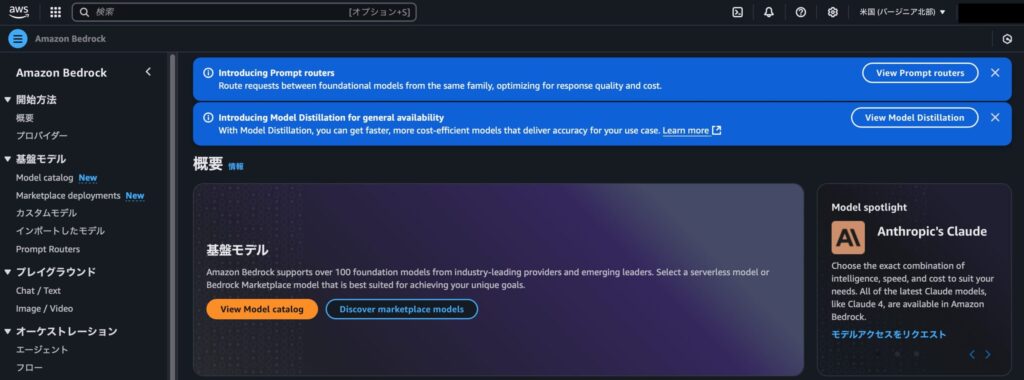This screenshot has width=1024, height=380.
Task: Show previous Model spotlight slide
Action: pos(972,355)
